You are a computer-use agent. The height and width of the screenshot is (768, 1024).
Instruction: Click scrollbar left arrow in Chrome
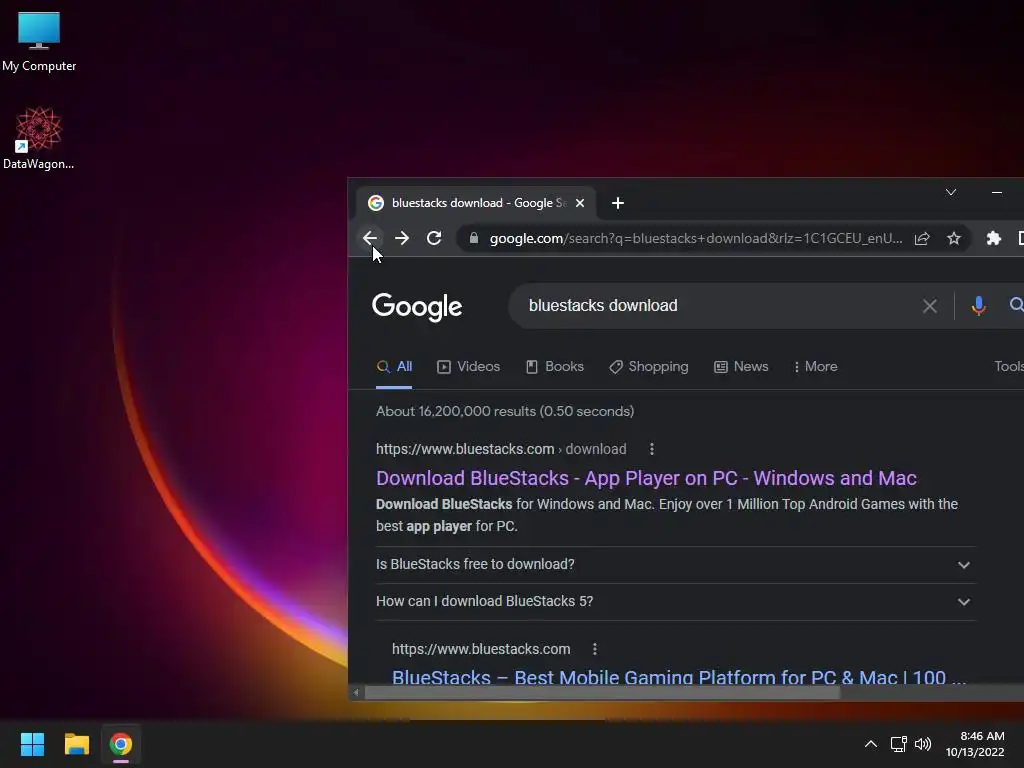(x=356, y=692)
